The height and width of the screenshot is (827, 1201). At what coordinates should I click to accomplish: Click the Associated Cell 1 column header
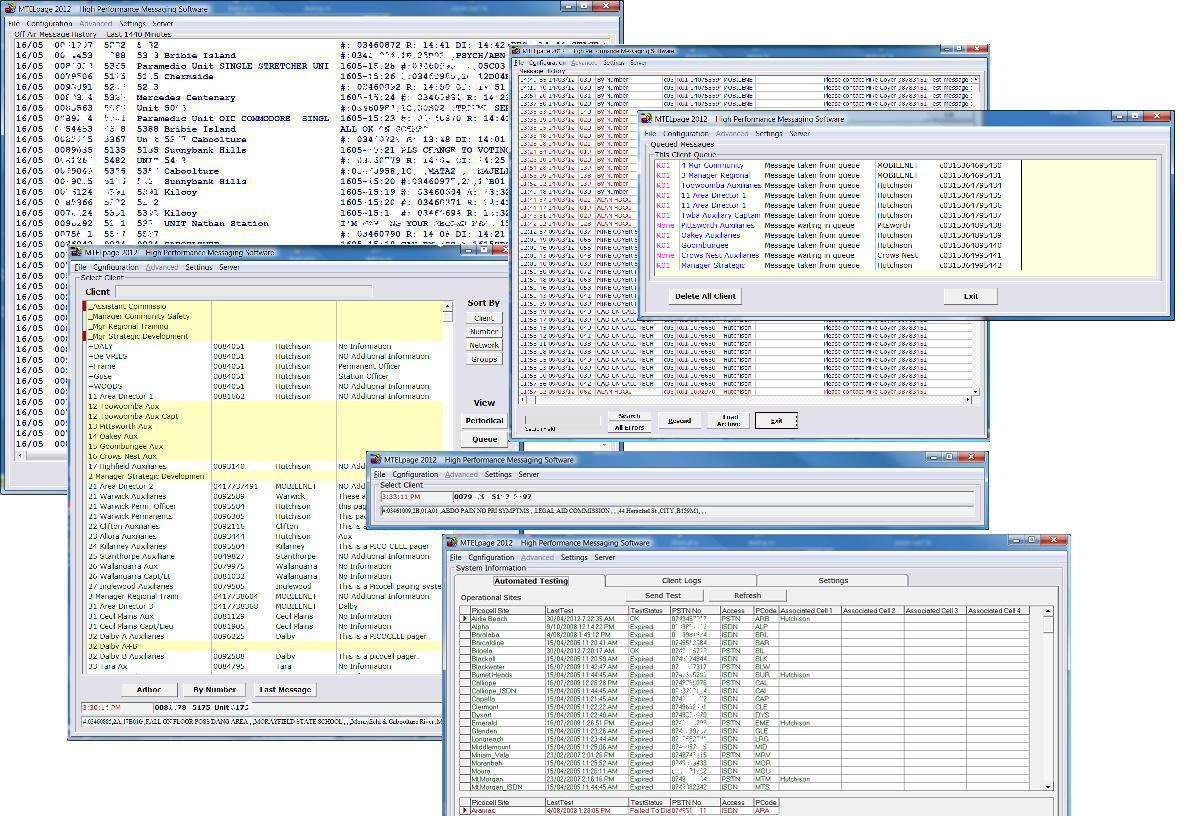coord(809,610)
